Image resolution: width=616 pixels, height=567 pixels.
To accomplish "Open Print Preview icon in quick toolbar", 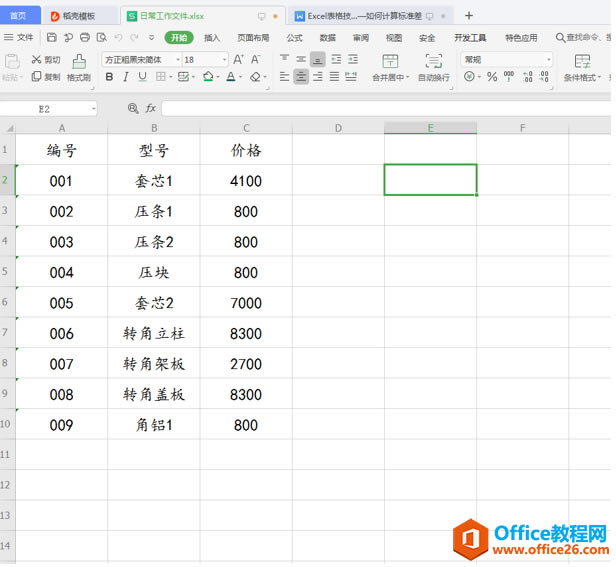I will [x=102, y=37].
